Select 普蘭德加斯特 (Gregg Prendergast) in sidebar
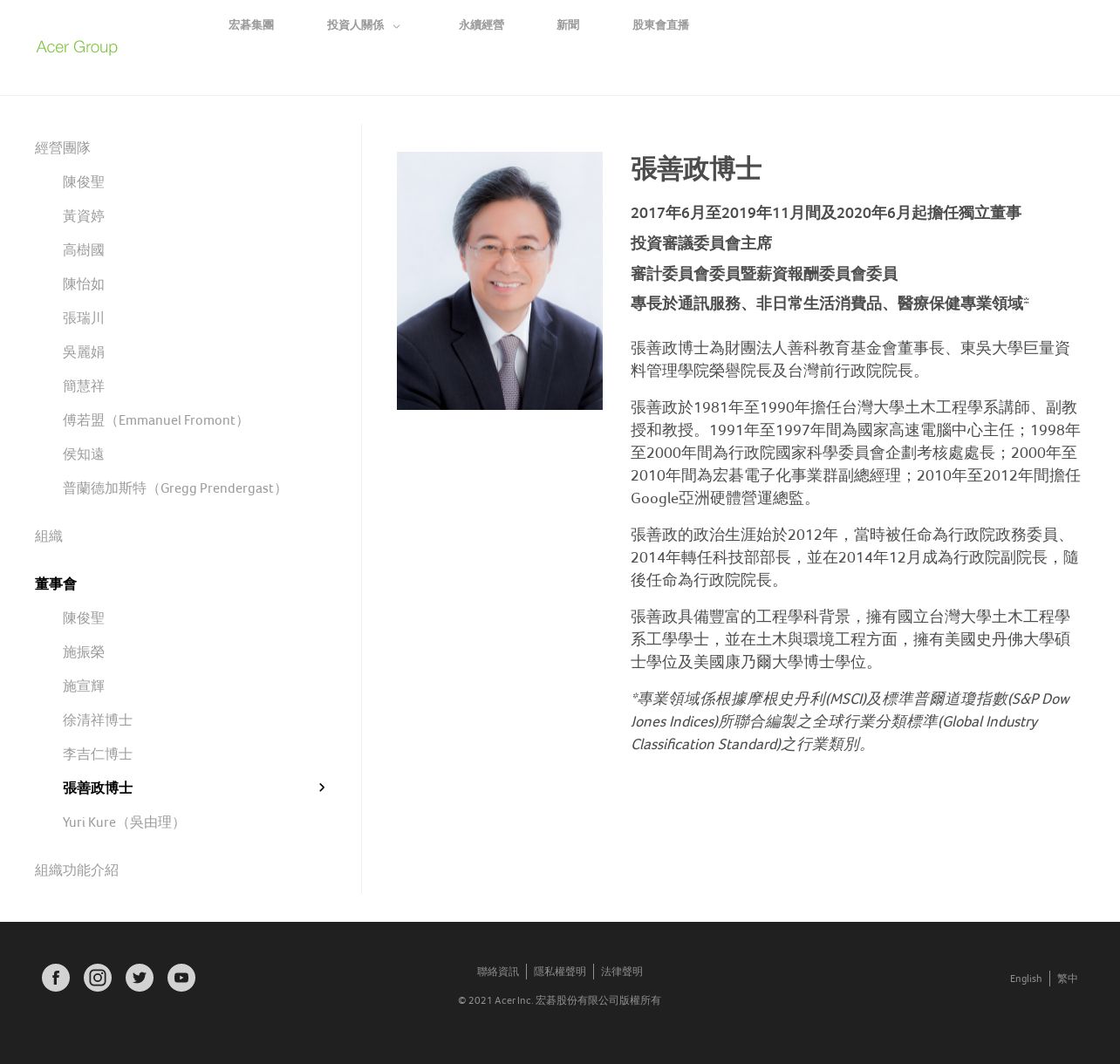This screenshot has height=1064, width=1120. (x=174, y=488)
